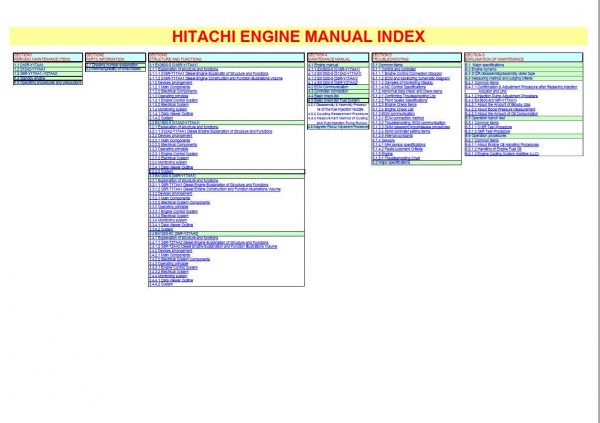The height and width of the screenshot is (423, 600).
Task: Open S6R Test Procedure link
Action: coord(488,131)
